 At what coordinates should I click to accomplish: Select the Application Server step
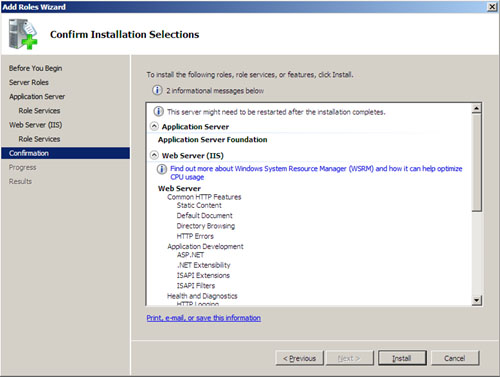(37, 96)
